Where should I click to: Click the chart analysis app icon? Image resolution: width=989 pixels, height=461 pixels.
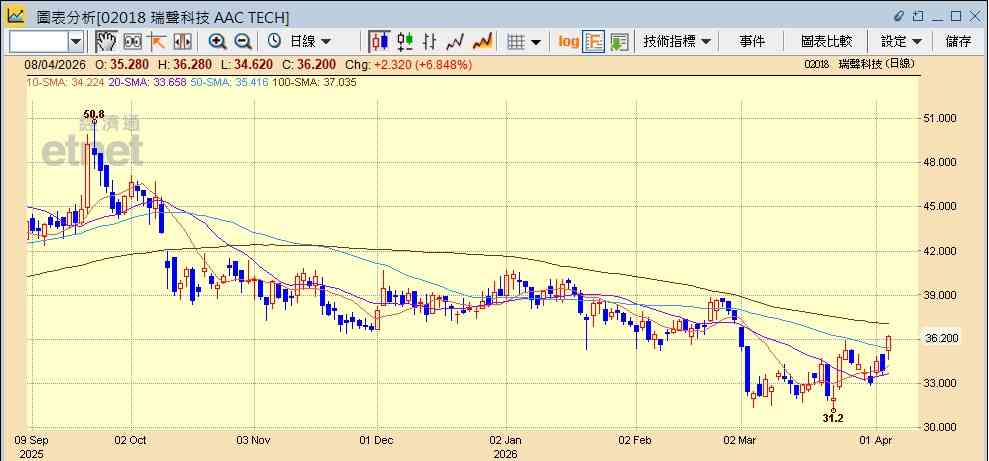pyautogui.click(x=16, y=16)
